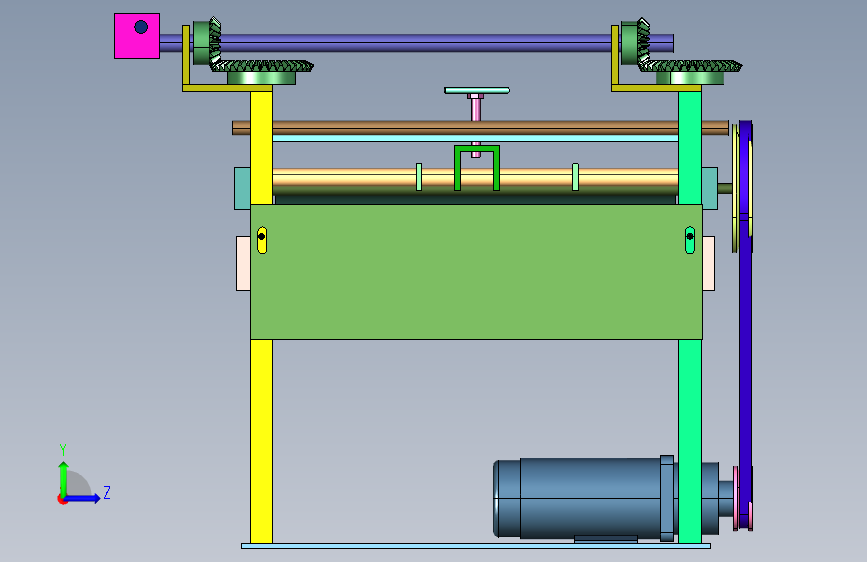Select the right vertical bevel gear on the shaft

click(x=635, y=42)
